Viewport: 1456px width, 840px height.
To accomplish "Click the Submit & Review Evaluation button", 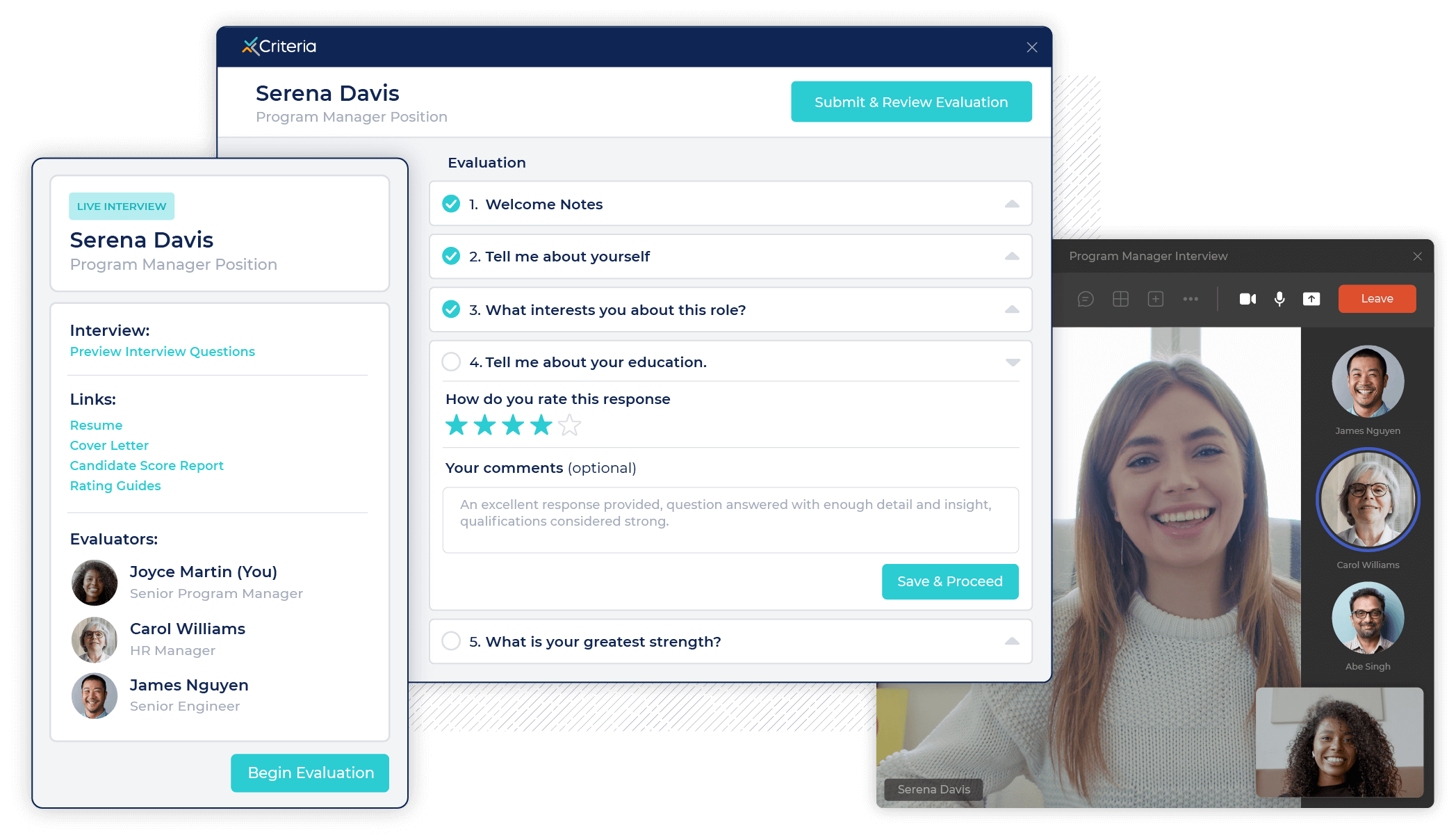I will point(910,101).
